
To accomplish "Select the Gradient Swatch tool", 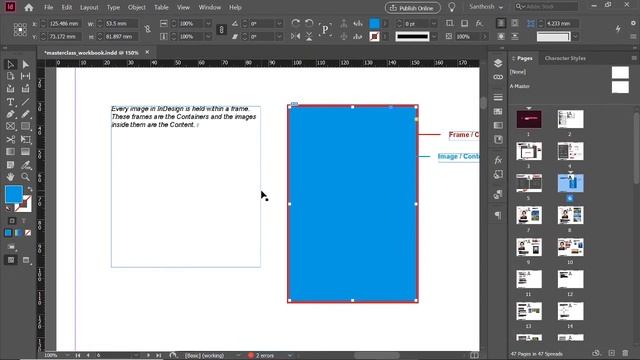I will pos(11,152).
